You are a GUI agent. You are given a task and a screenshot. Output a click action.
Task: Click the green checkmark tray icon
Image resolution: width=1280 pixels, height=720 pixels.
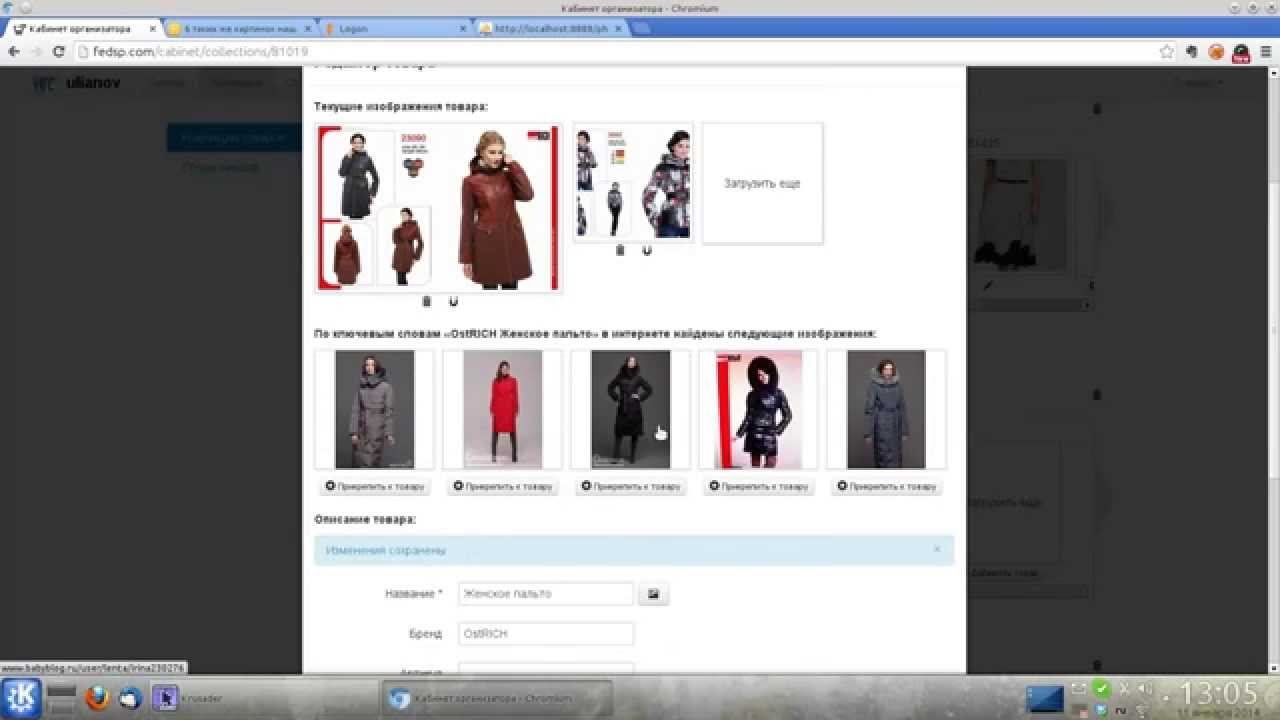1101,688
